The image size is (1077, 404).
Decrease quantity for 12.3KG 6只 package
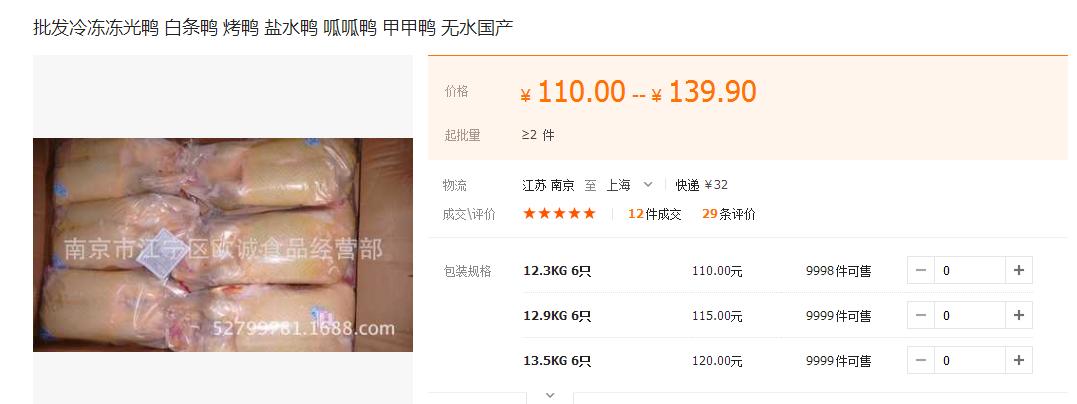click(x=921, y=271)
